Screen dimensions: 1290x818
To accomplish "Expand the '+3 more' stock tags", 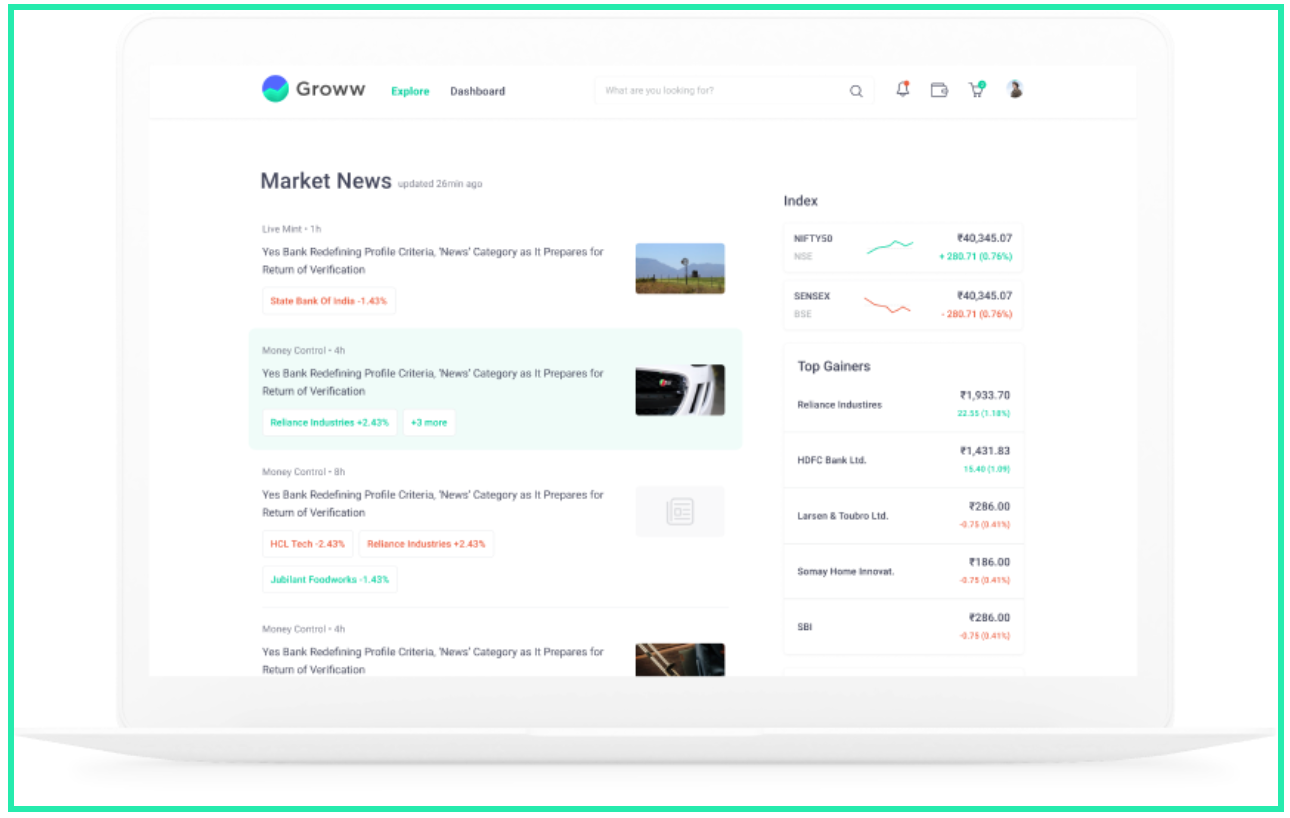I will (x=429, y=423).
